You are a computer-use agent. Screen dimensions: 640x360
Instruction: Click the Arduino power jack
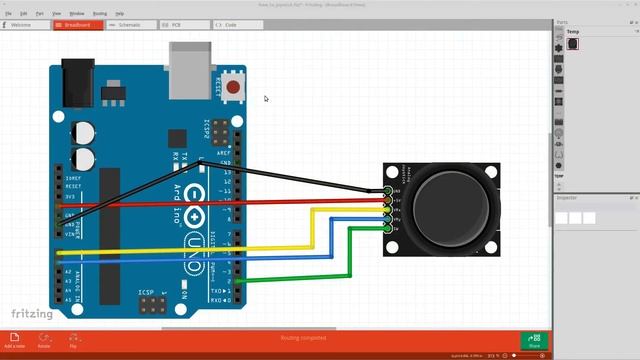coord(78,83)
